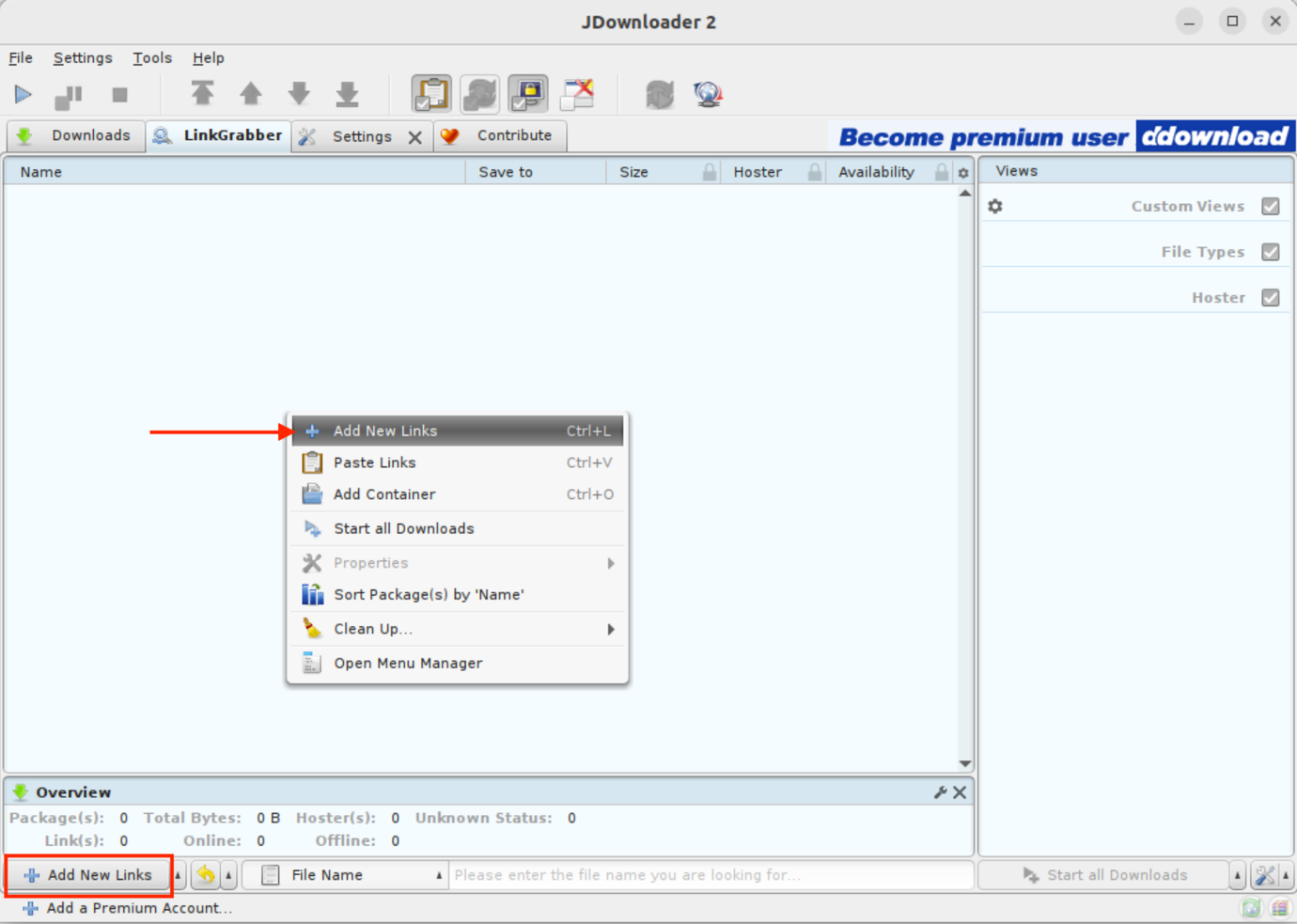1297x924 pixels.
Task: Click the wrench icon in Overview panel
Action: tap(940, 792)
